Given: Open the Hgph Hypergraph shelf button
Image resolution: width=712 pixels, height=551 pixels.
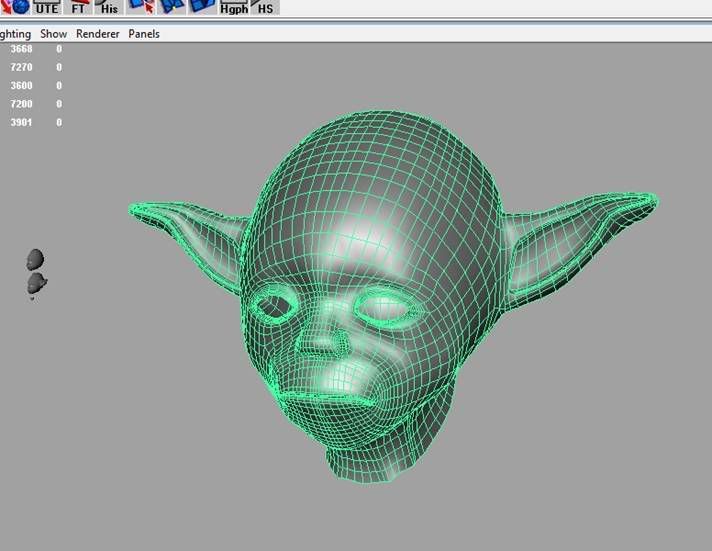Looking at the screenshot, I should [x=234, y=7].
